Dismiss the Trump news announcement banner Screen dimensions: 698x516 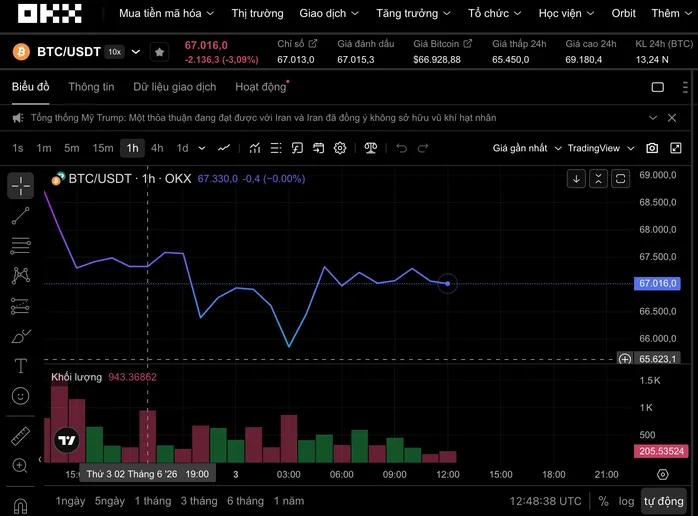pos(672,118)
